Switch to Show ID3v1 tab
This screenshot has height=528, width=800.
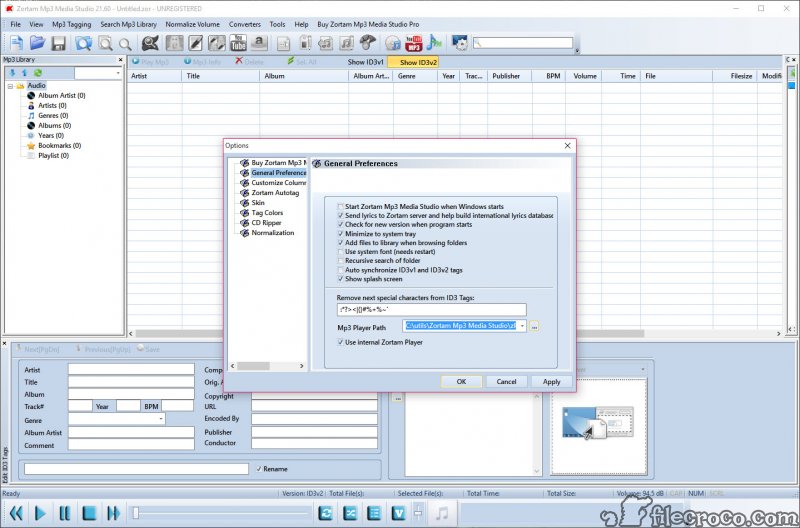(365, 62)
